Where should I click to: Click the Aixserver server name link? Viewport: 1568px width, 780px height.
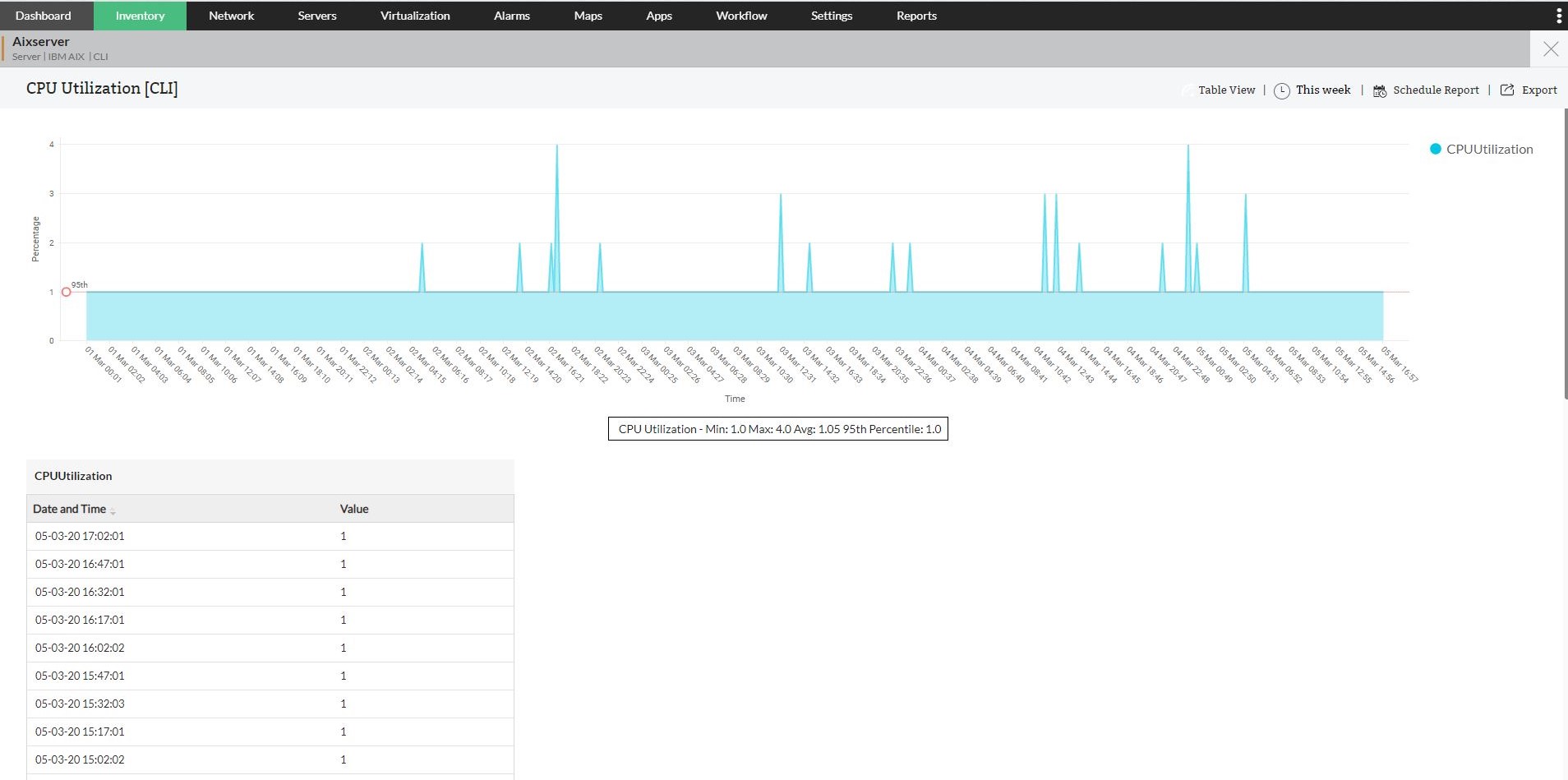tap(40, 40)
